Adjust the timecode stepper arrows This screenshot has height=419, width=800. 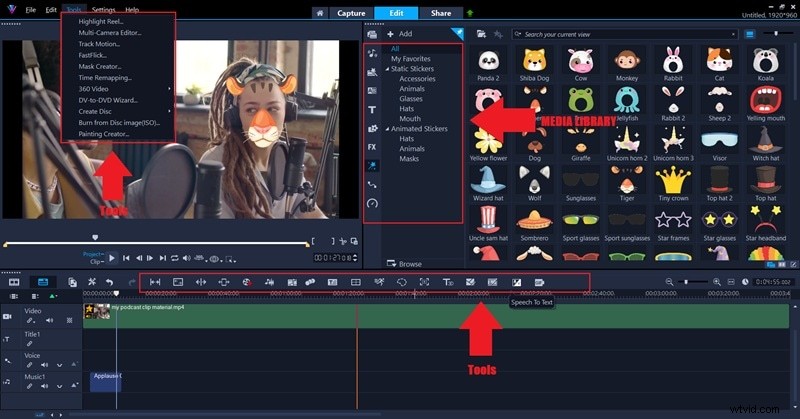point(355,258)
